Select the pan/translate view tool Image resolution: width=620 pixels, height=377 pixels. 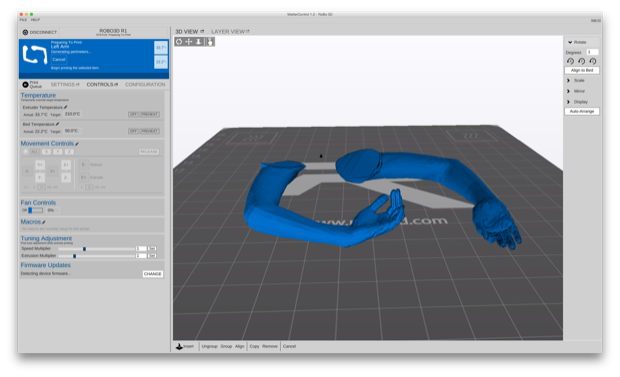(x=189, y=42)
